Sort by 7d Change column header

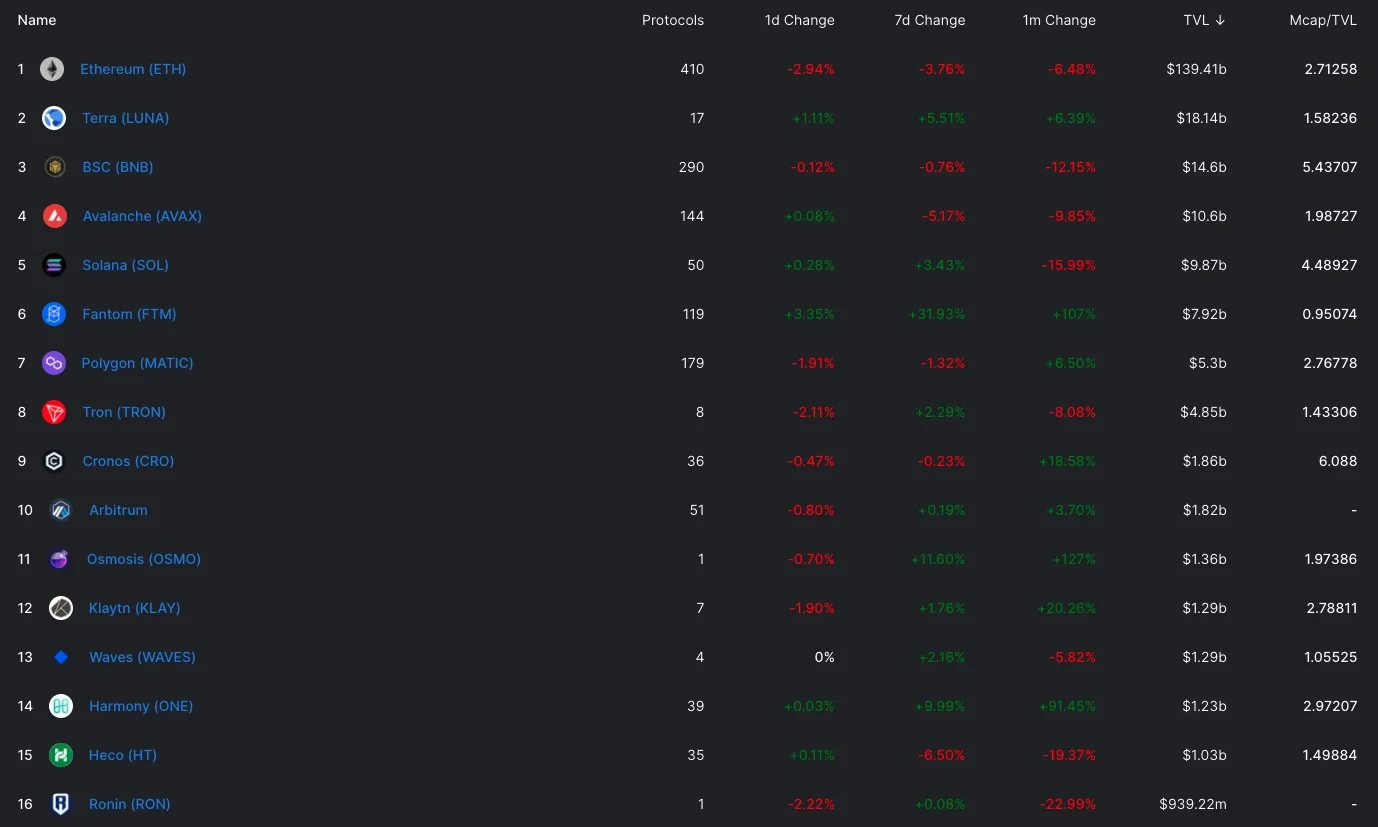click(x=929, y=20)
